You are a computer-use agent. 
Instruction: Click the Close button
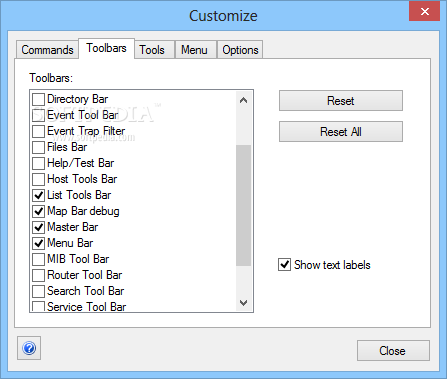click(x=393, y=351)
